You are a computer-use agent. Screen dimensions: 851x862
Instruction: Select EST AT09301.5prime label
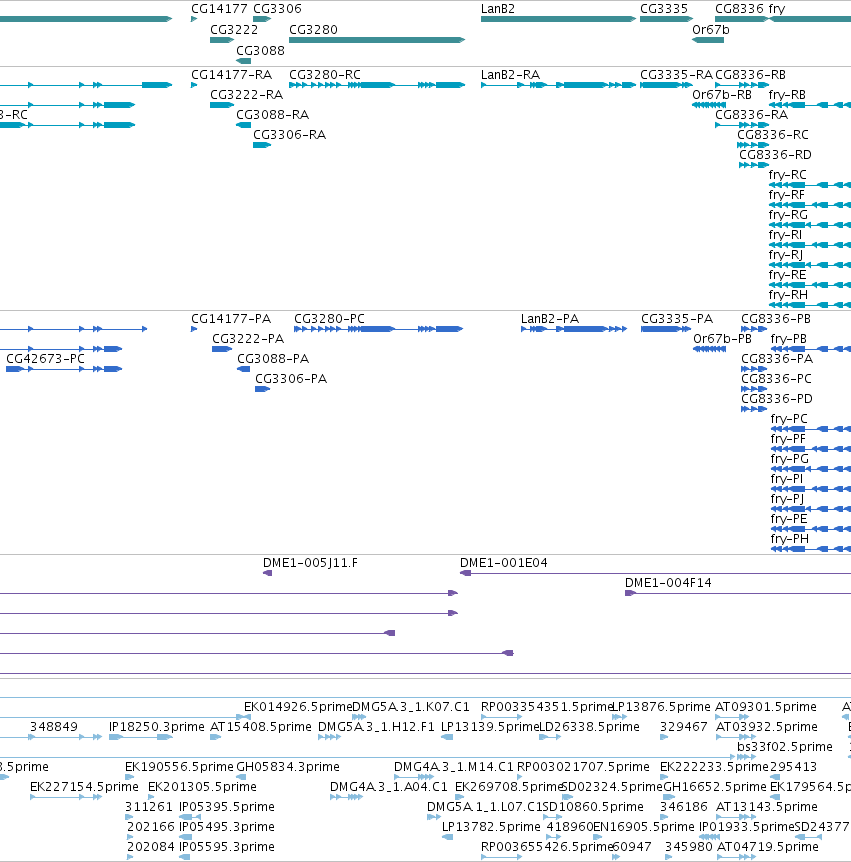(766, 706)
